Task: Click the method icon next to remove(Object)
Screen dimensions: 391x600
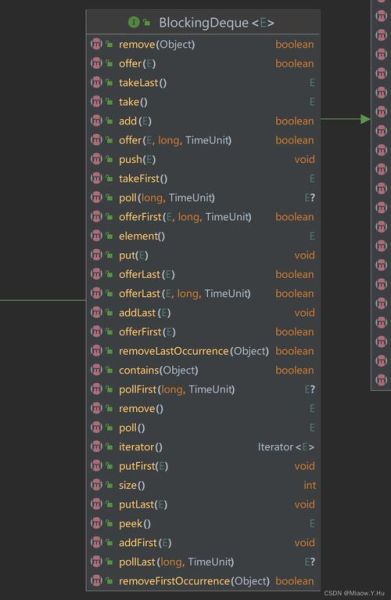Action: (x=96, y=44)
